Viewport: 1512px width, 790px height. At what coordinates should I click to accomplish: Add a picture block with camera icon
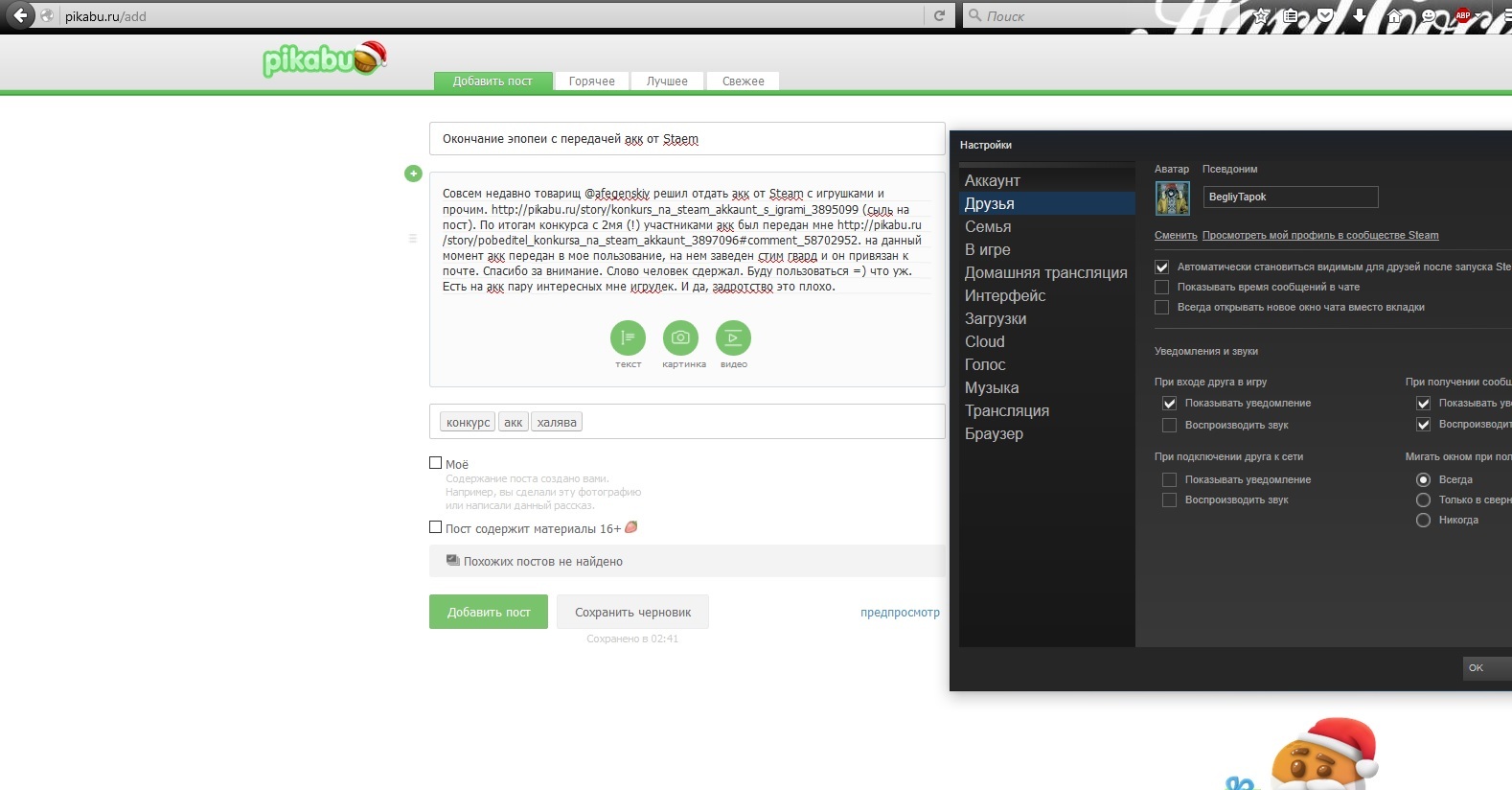[x=680, y=337]
